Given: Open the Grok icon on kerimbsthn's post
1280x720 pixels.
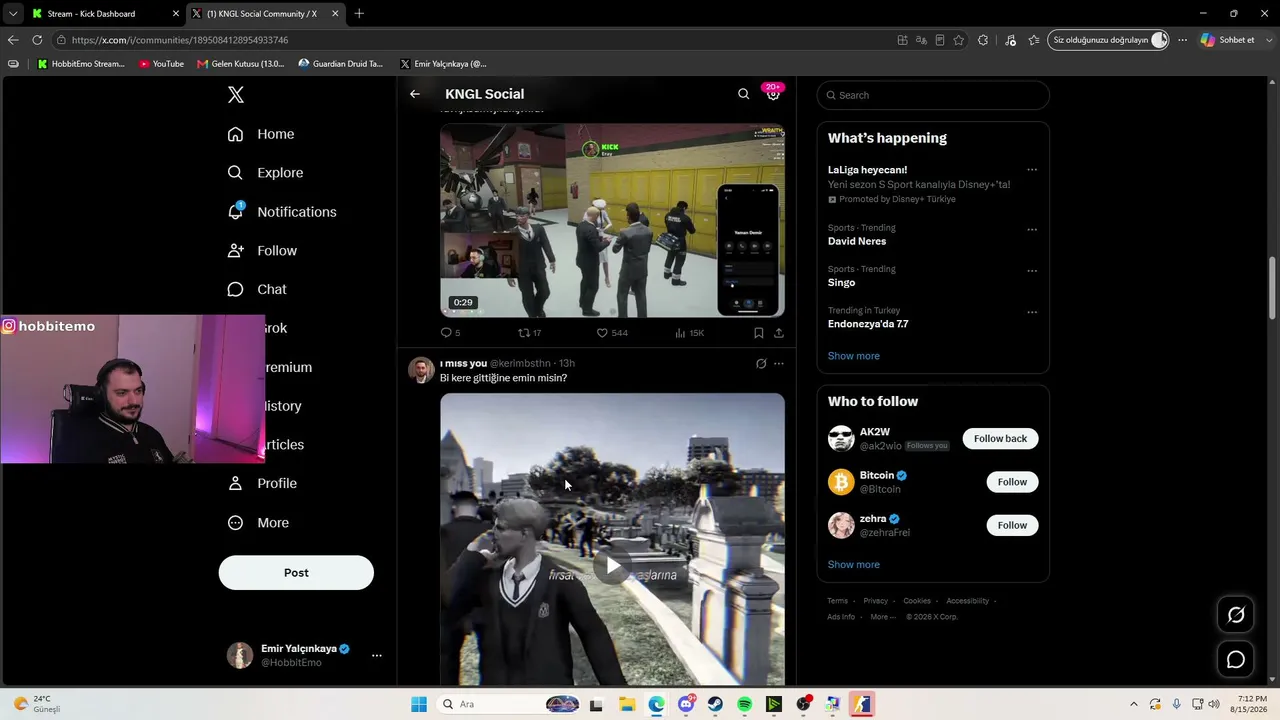Looking at the screenshot, I should coord(761,364).
